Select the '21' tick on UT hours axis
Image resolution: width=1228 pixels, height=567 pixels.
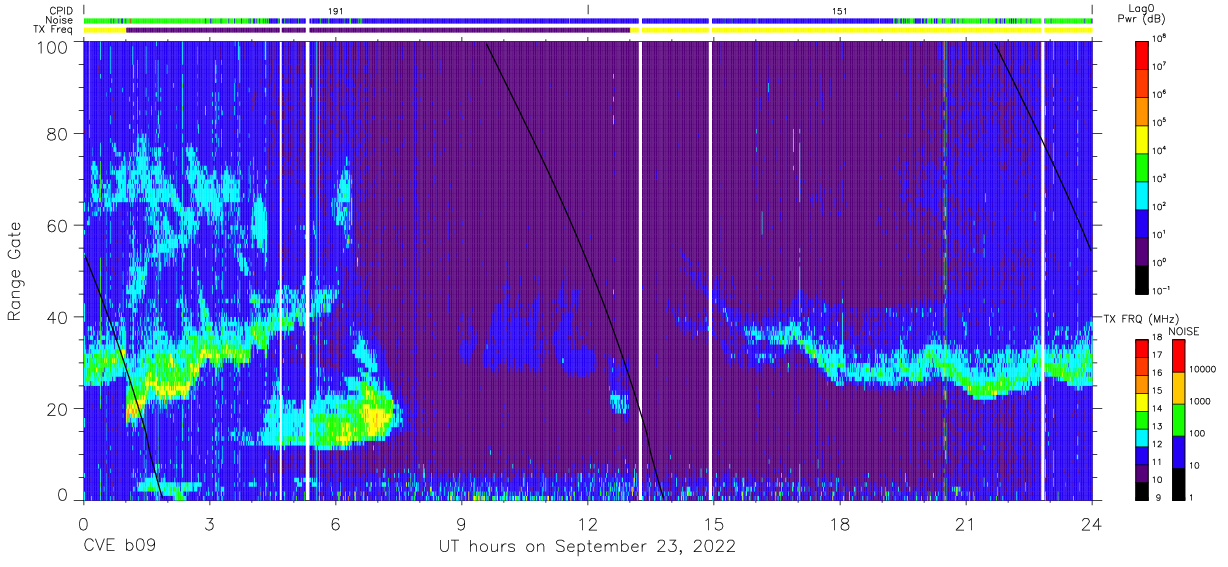tap(966, 523)
